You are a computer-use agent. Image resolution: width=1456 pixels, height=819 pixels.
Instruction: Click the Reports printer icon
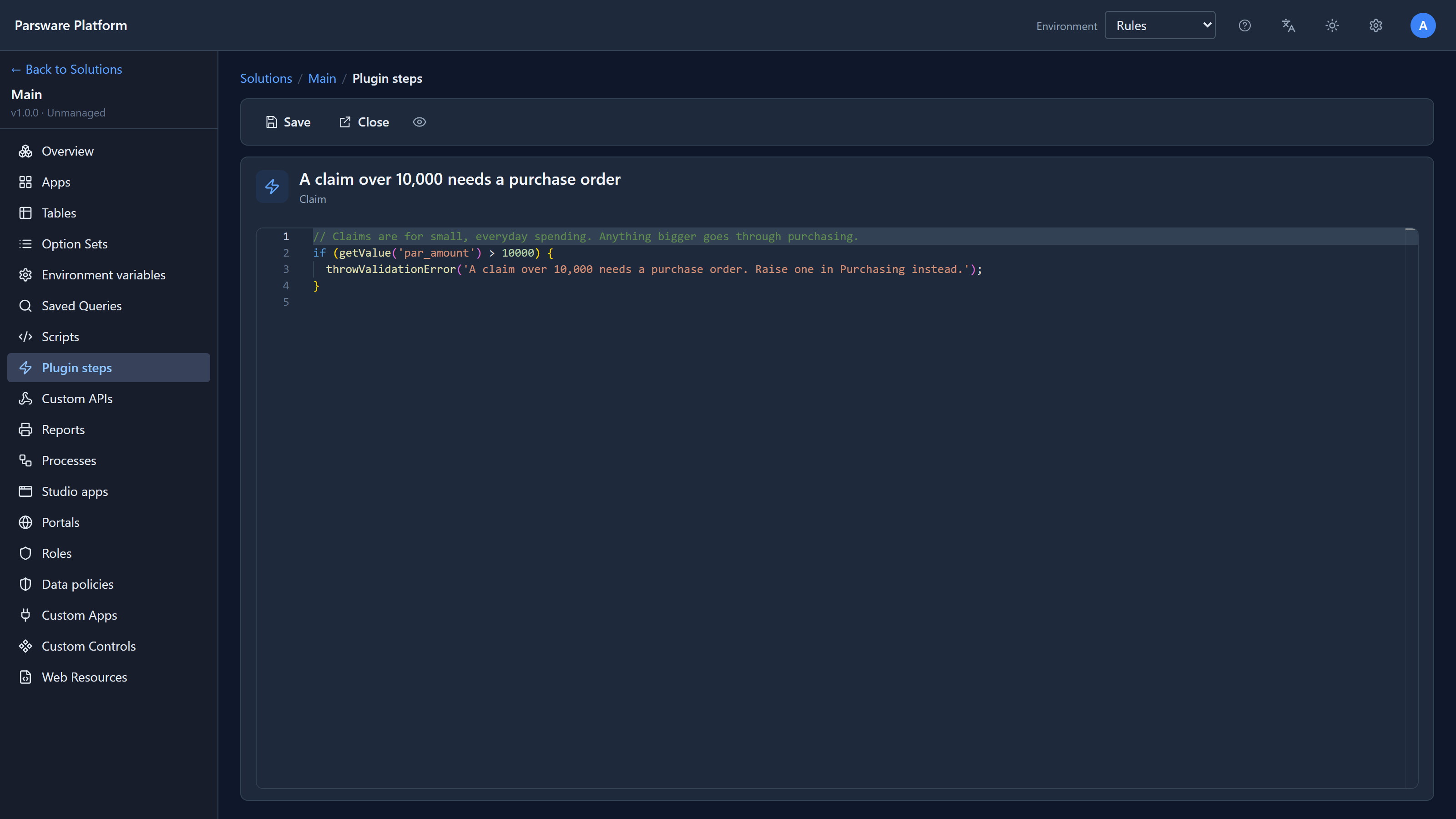(x=25, y=430)
